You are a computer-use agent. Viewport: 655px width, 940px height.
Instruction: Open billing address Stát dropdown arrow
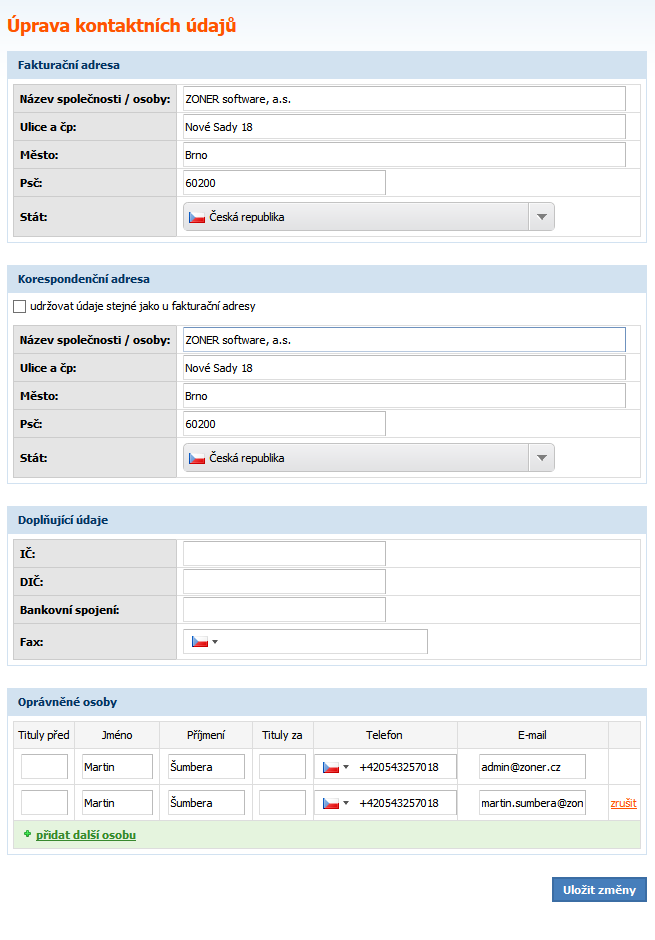[x=541, y=217]
